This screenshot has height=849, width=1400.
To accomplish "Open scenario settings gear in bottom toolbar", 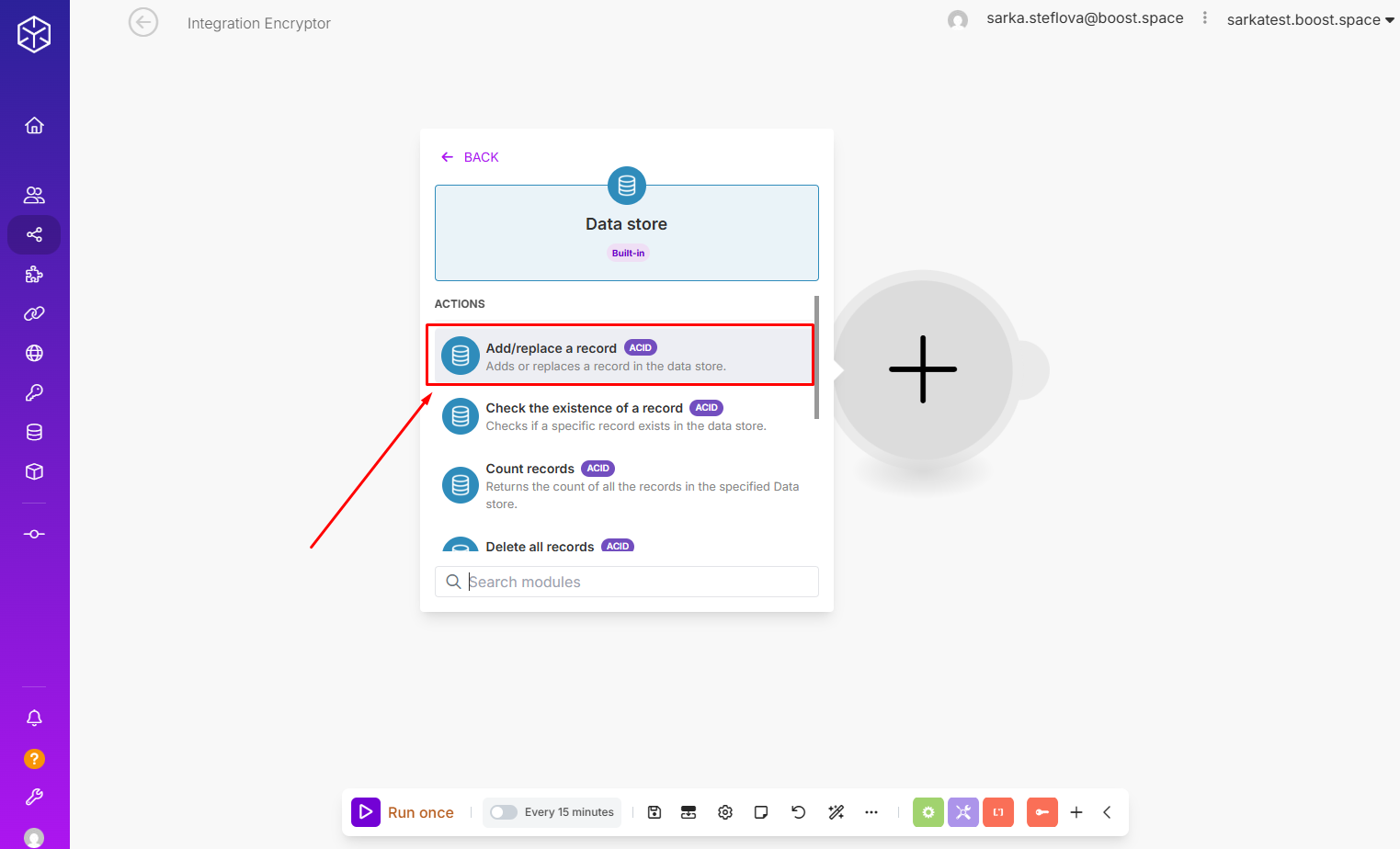I will point(725,812).
